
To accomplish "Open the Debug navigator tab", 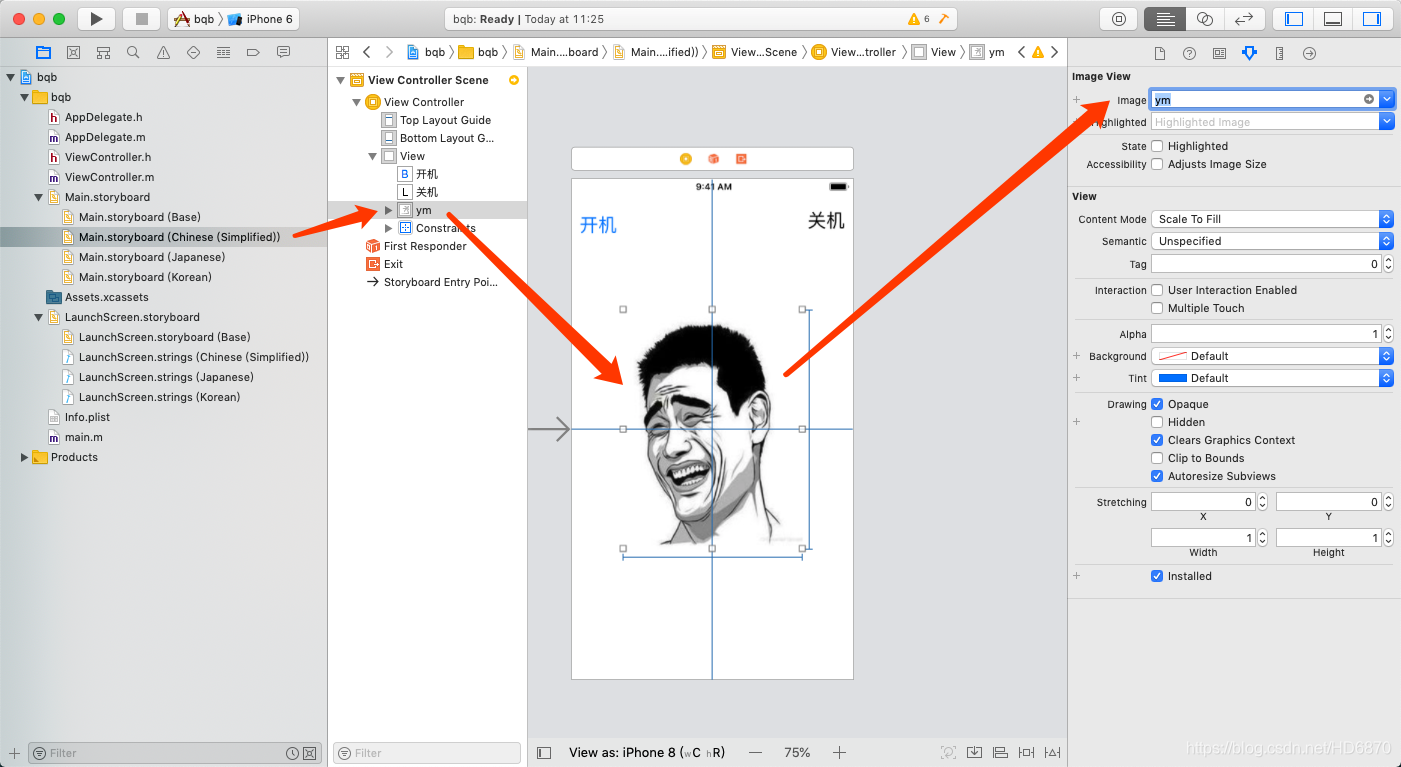I will (x=223, y=52).
